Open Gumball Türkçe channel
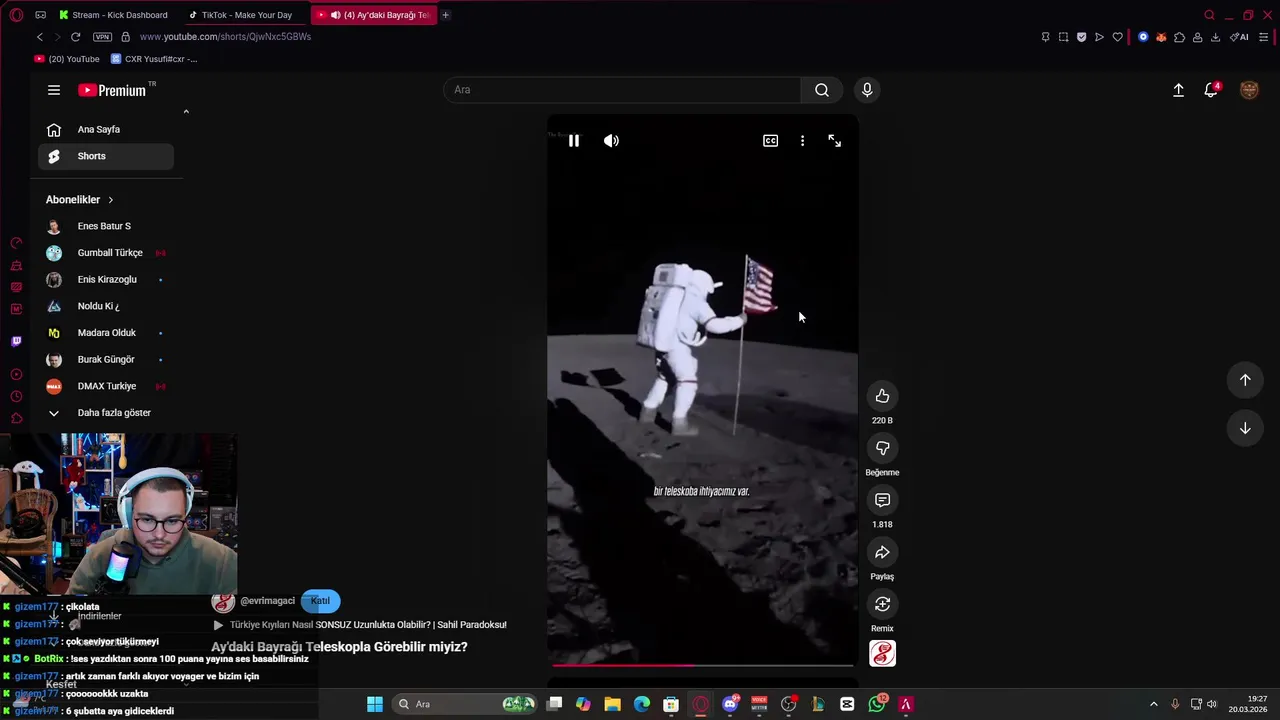 coord(106,253)
